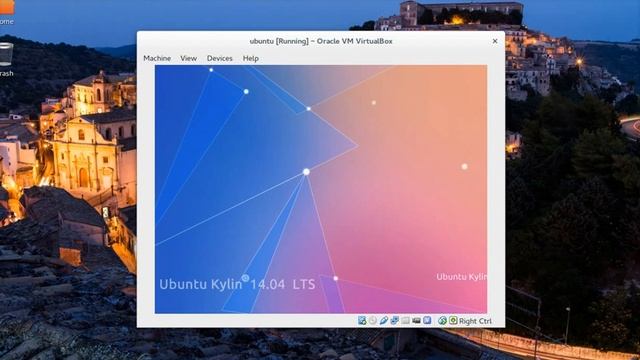The image size is (640, 360).
Task: Close the VirtualBox VM window
Action: 495,41
